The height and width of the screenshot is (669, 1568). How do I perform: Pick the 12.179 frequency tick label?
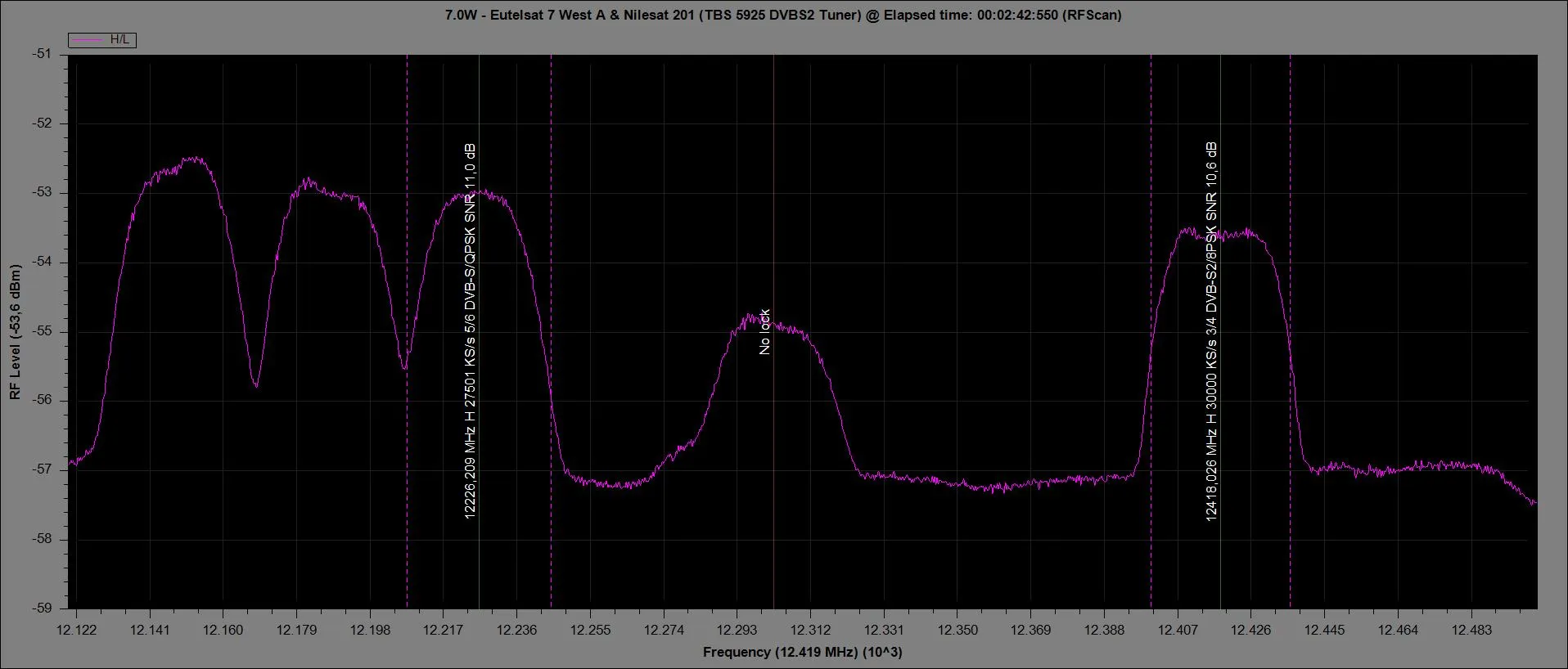297,630
